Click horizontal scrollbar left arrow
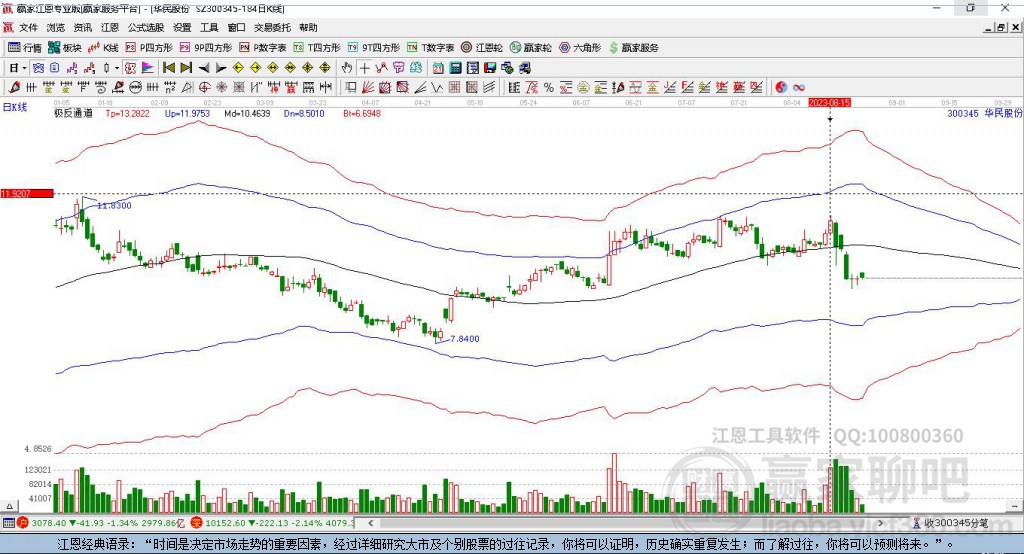The width and height of the screenshot is (1024, 554). point(371,523)
